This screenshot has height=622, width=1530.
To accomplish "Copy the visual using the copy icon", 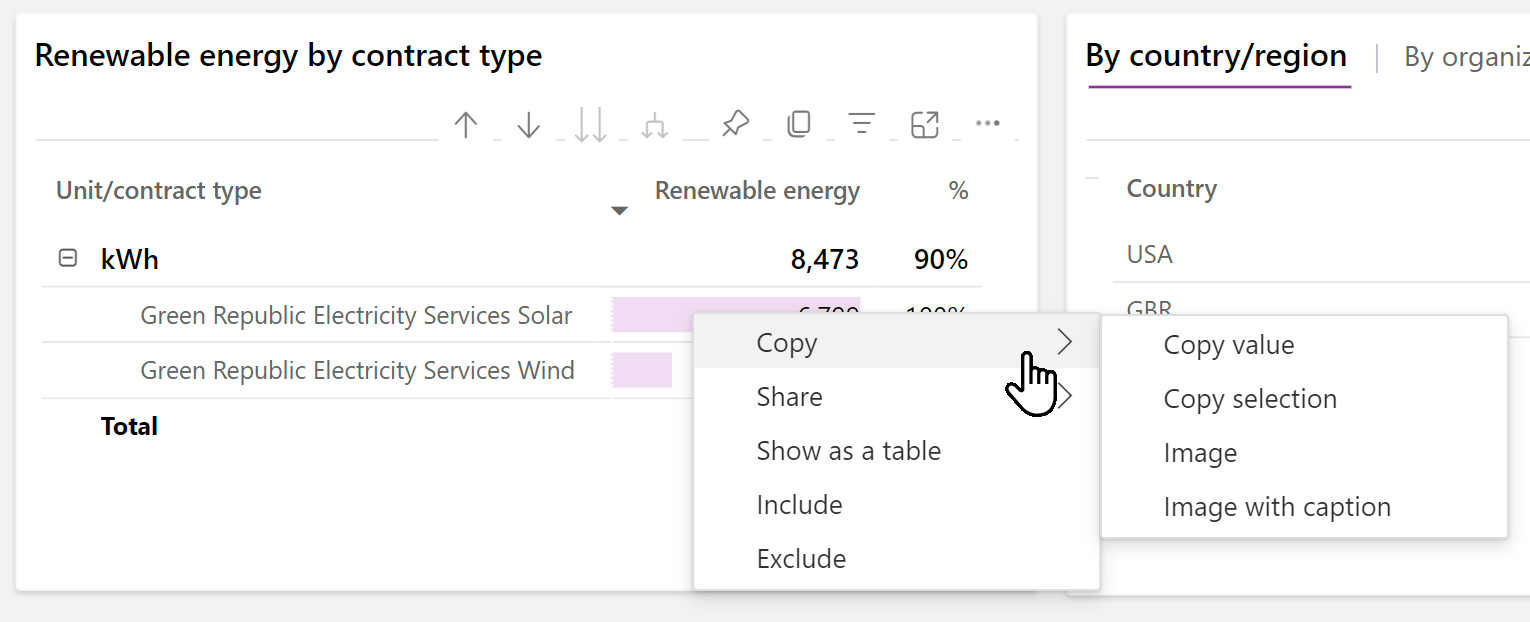I will pos(799,123).
